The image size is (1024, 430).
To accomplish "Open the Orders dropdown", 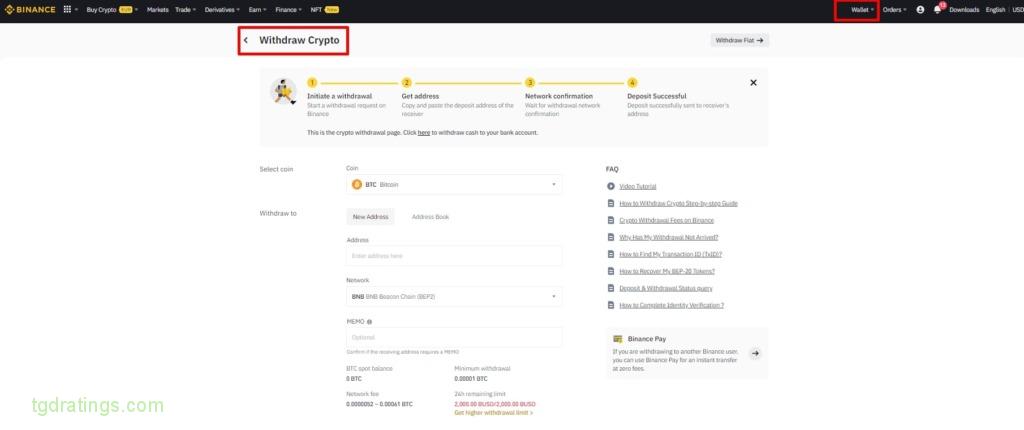I will (895, 10).
